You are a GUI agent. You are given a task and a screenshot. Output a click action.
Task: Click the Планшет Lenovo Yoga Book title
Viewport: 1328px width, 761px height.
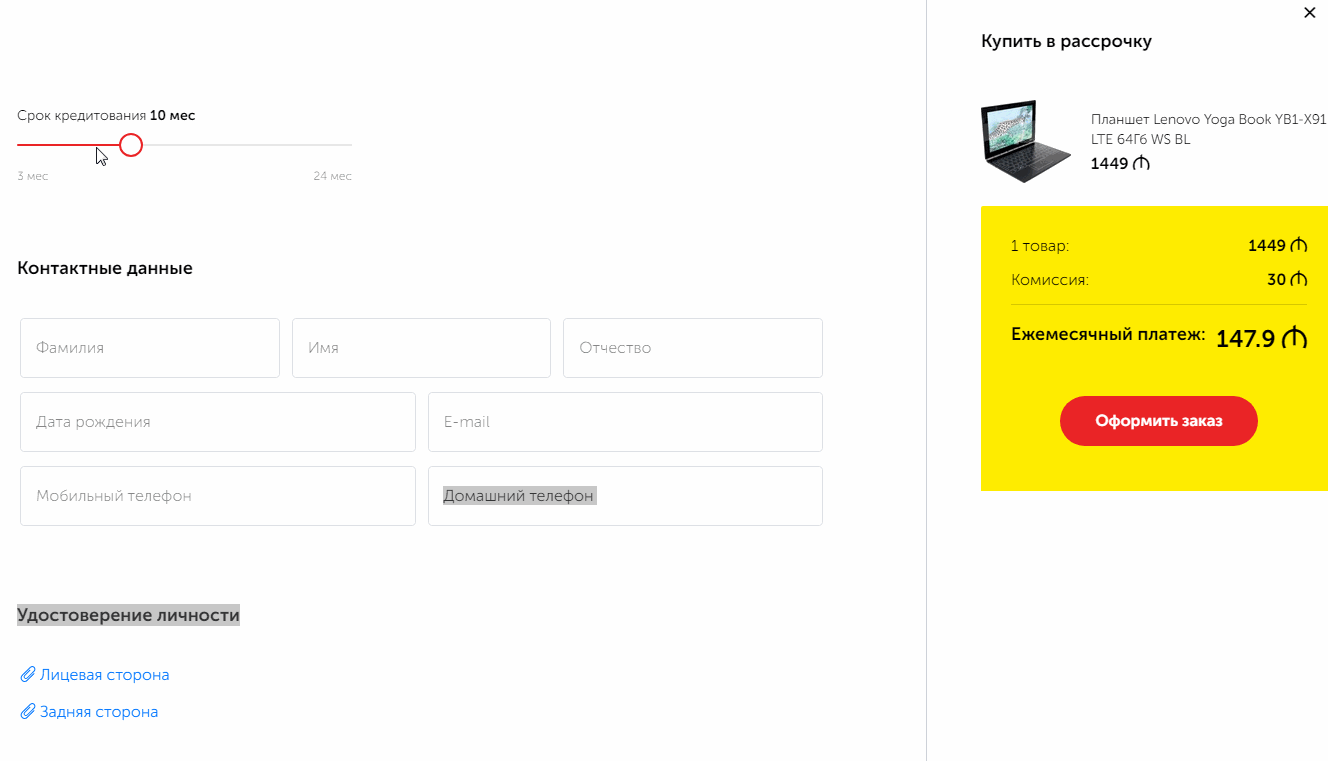pos(1208,129)
